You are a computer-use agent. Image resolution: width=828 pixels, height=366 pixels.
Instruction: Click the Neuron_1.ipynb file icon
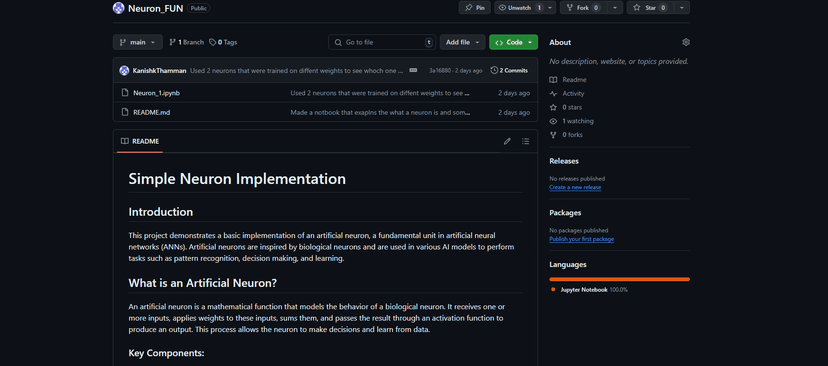tap(125, 93)
